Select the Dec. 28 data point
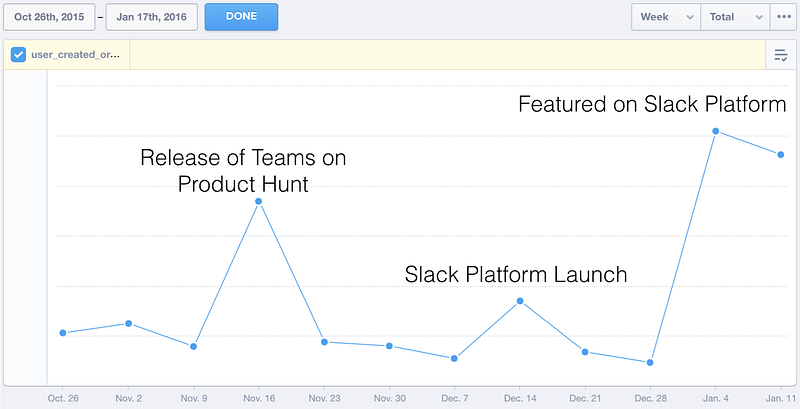 click(650, 363)
